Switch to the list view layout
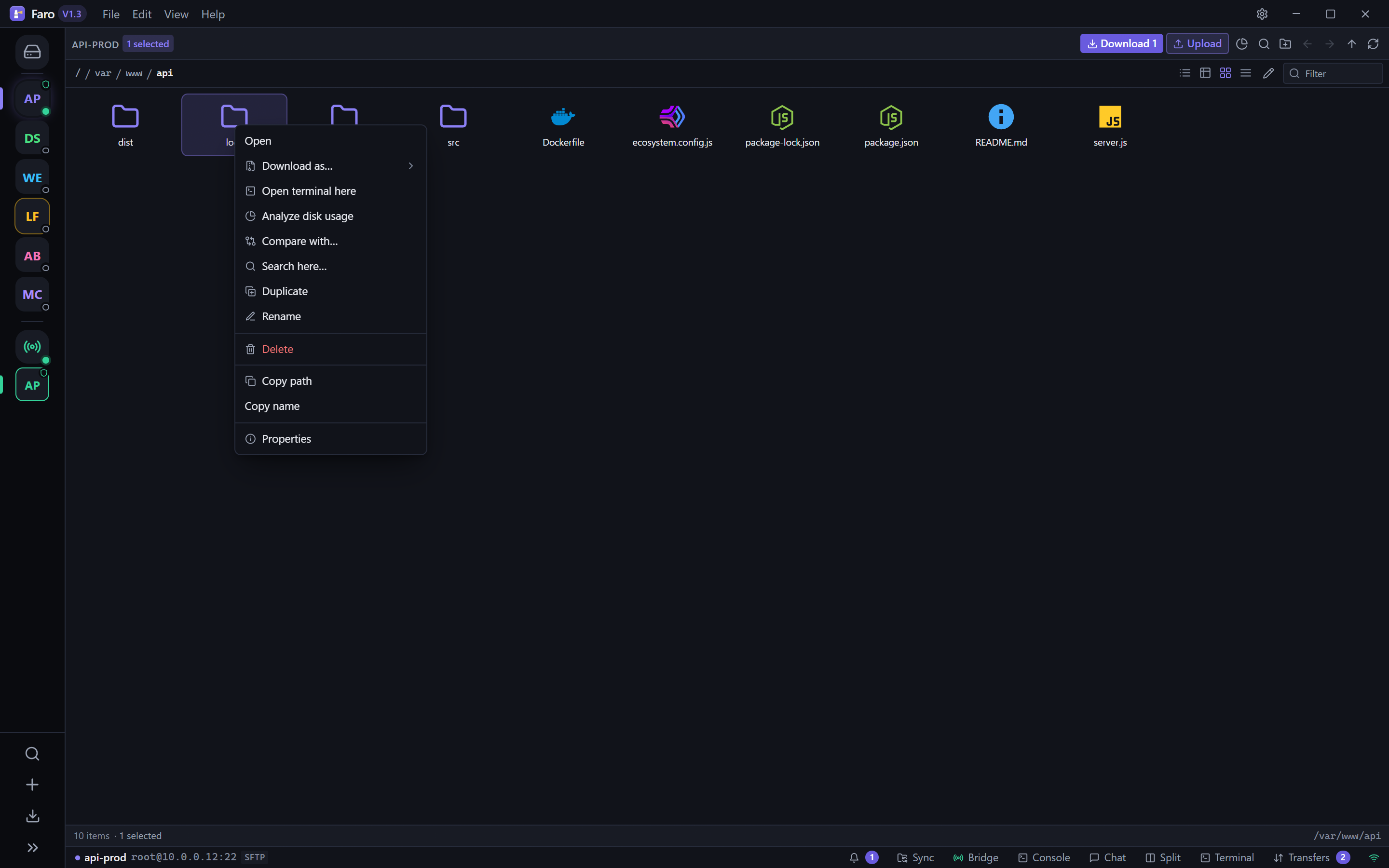Viewport: 1389px width, 868px height. (x=1185, y=73)
